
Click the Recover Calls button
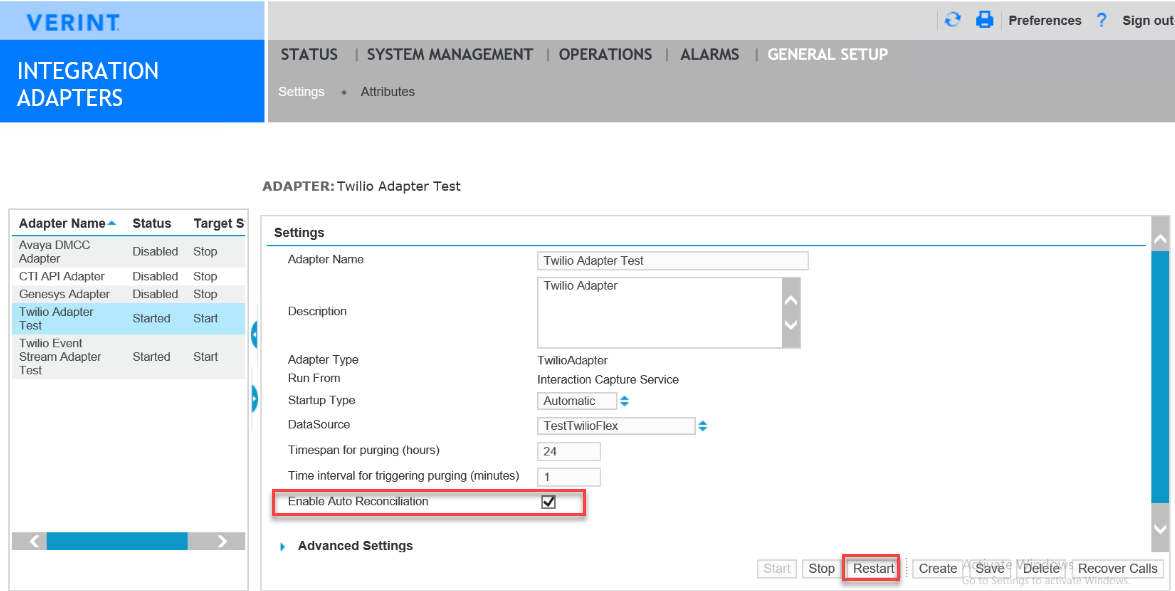click(x=1117, y=569)
